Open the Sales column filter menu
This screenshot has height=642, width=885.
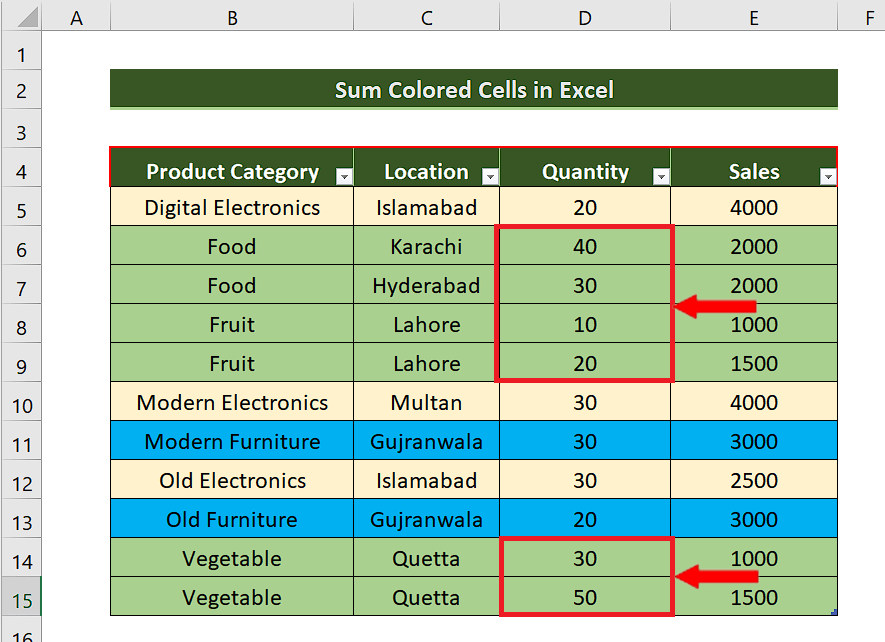828,175
